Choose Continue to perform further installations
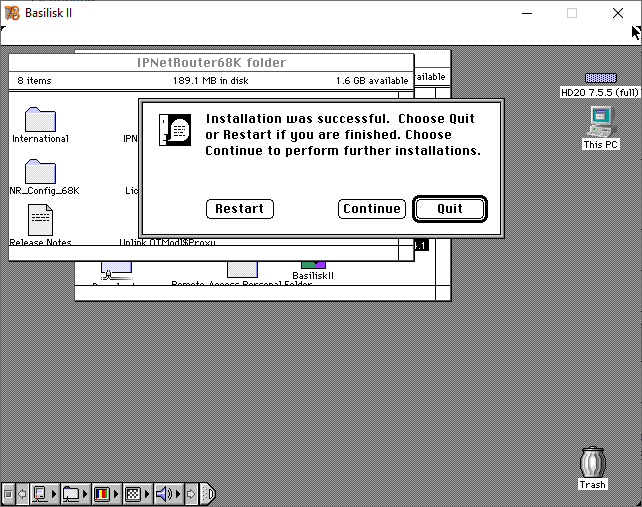 [371, 209]
